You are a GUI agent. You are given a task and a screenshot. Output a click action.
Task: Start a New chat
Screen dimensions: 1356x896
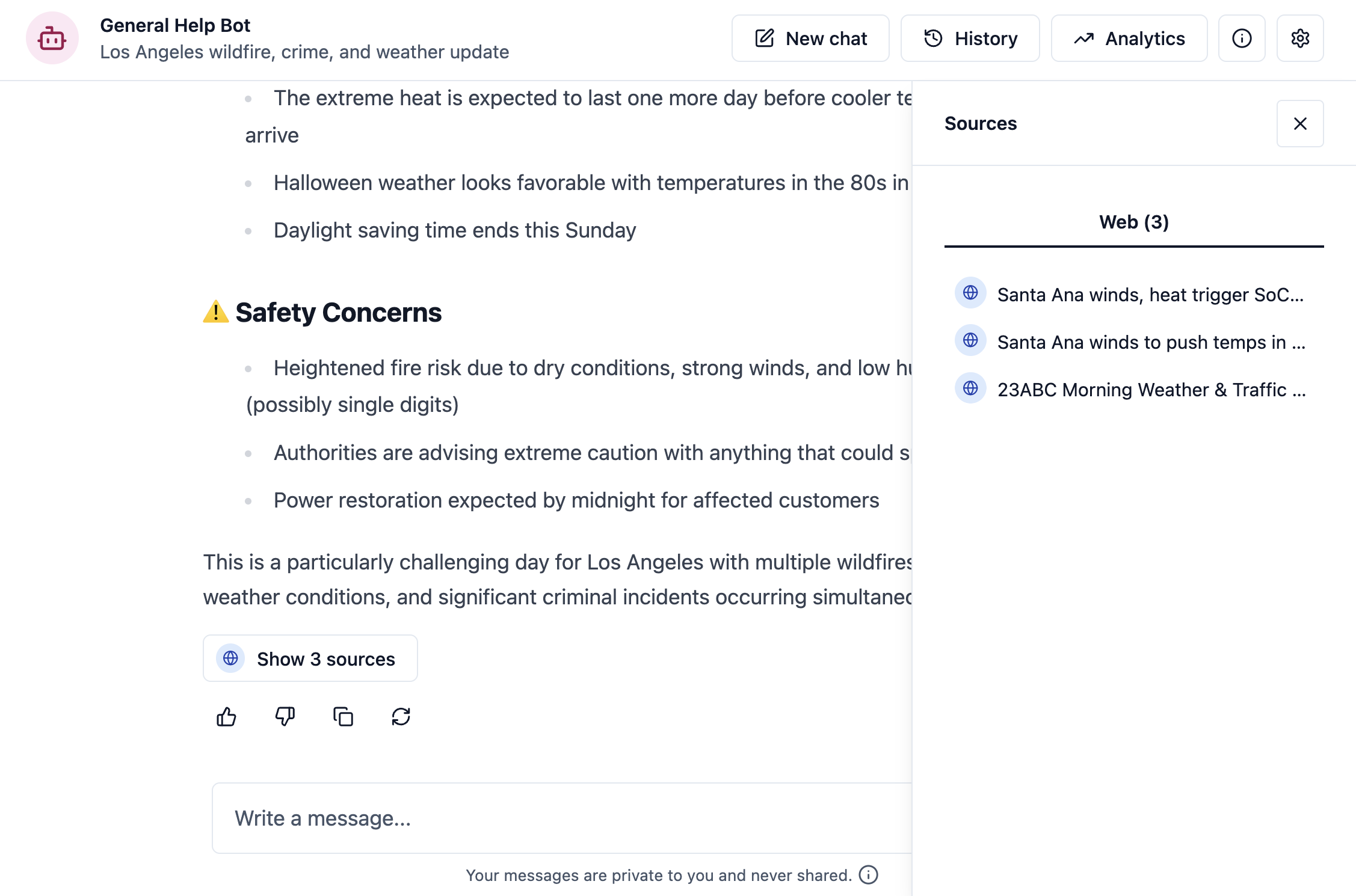click(810, 38)
